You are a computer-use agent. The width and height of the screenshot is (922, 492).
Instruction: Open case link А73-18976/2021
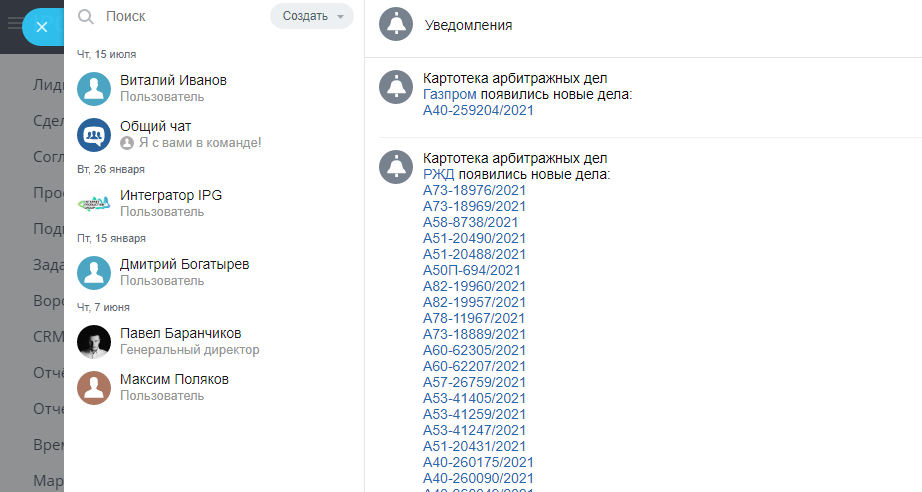coord(474,190)
